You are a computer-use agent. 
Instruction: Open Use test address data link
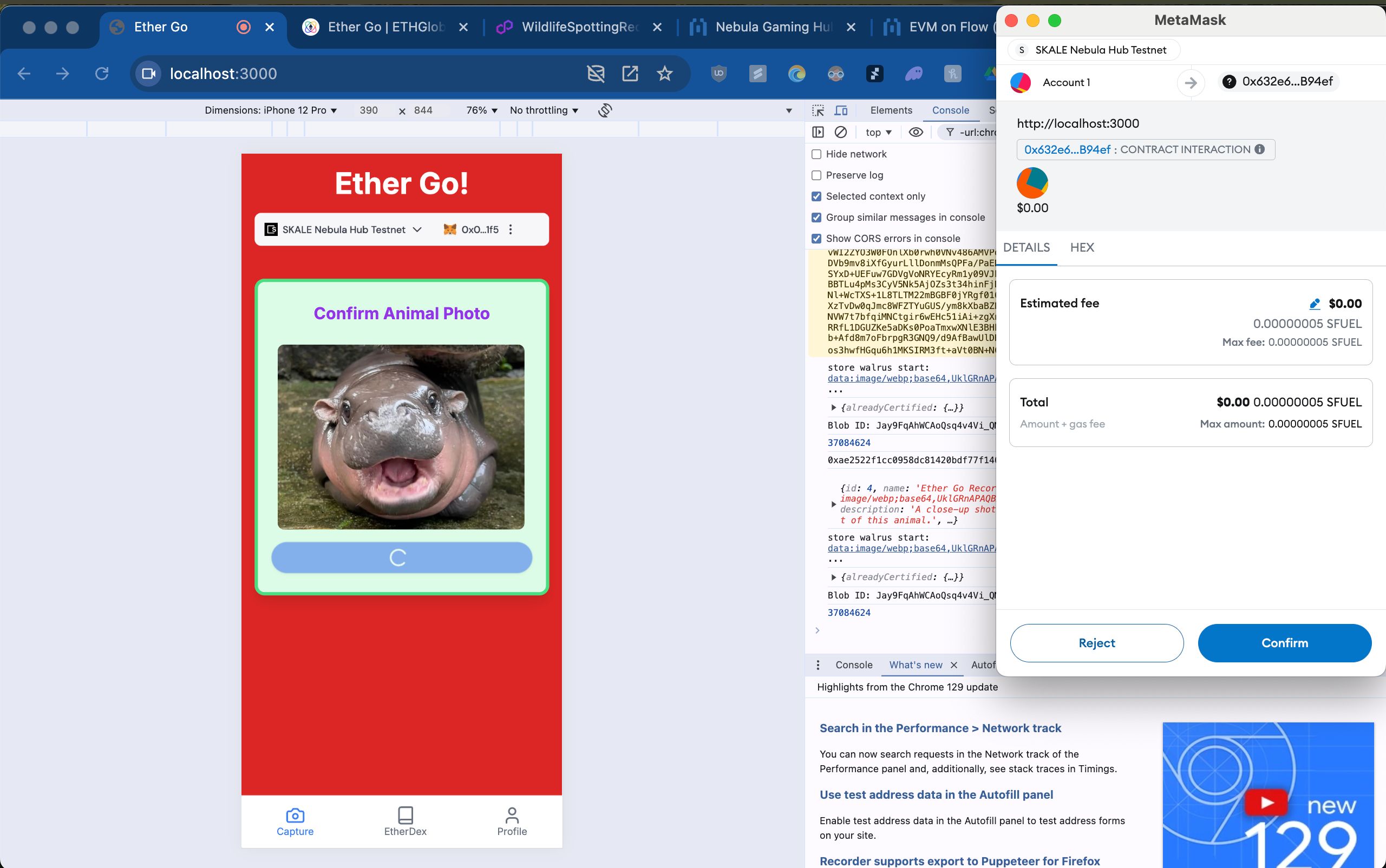(x=936, y=794)
